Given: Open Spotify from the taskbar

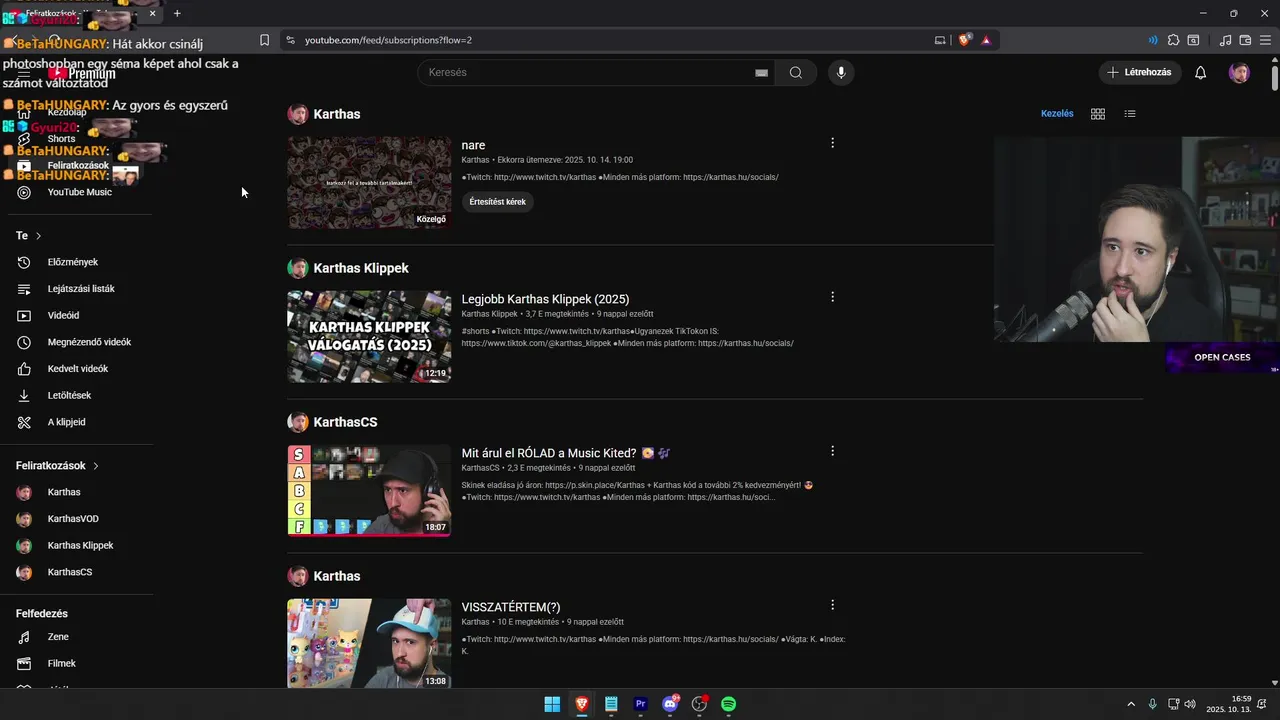Looking at the screenshot, I should click(729, 704).
